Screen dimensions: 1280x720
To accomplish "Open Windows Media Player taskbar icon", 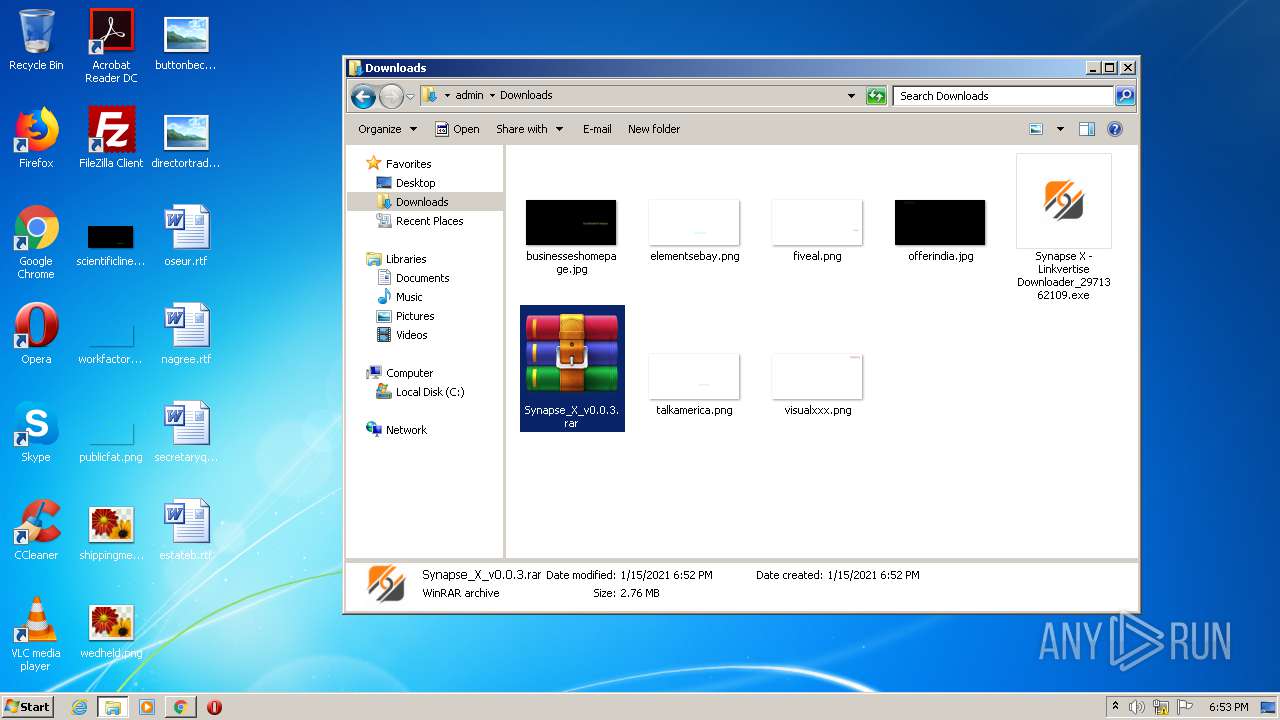I will [147, 707].
